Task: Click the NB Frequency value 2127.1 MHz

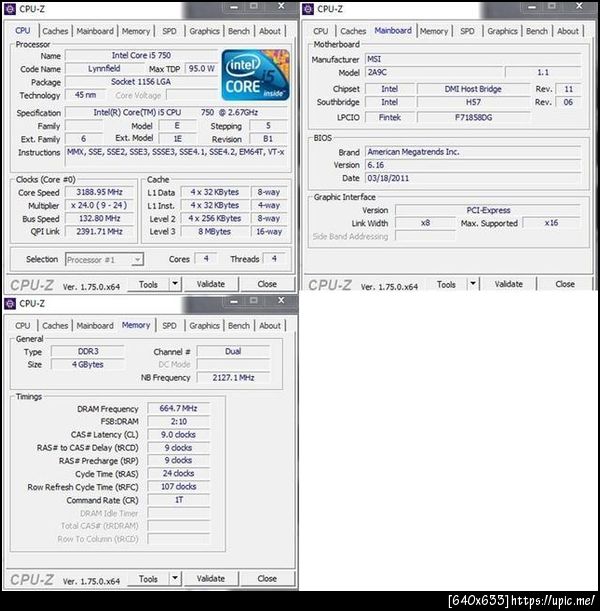Action: point(233,378)
